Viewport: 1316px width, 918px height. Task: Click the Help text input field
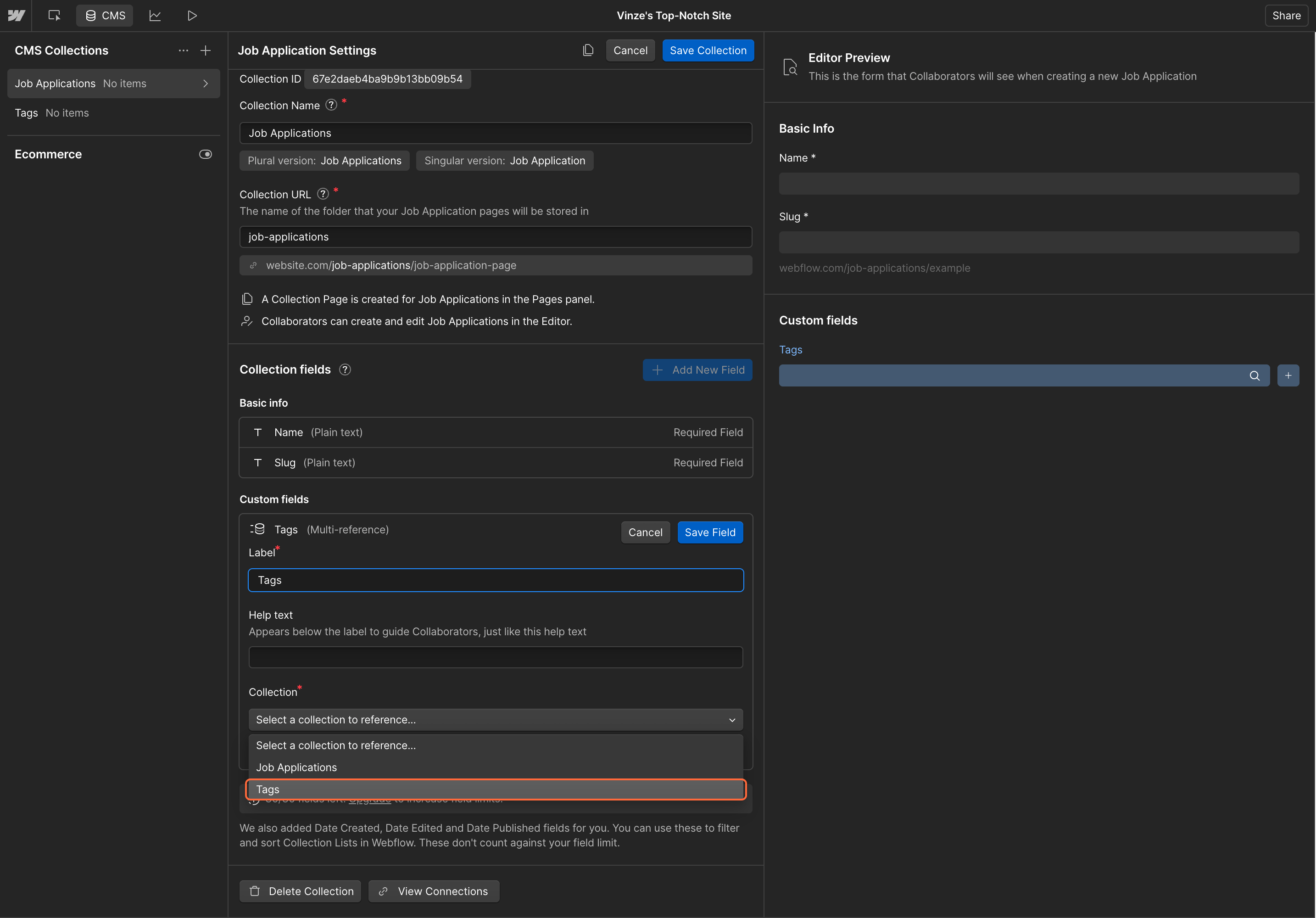tap(495, 657)
